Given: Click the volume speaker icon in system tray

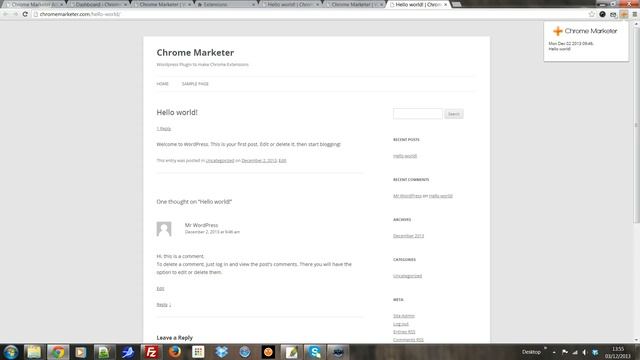Looking at the screenshot, I should coord(585,352).
